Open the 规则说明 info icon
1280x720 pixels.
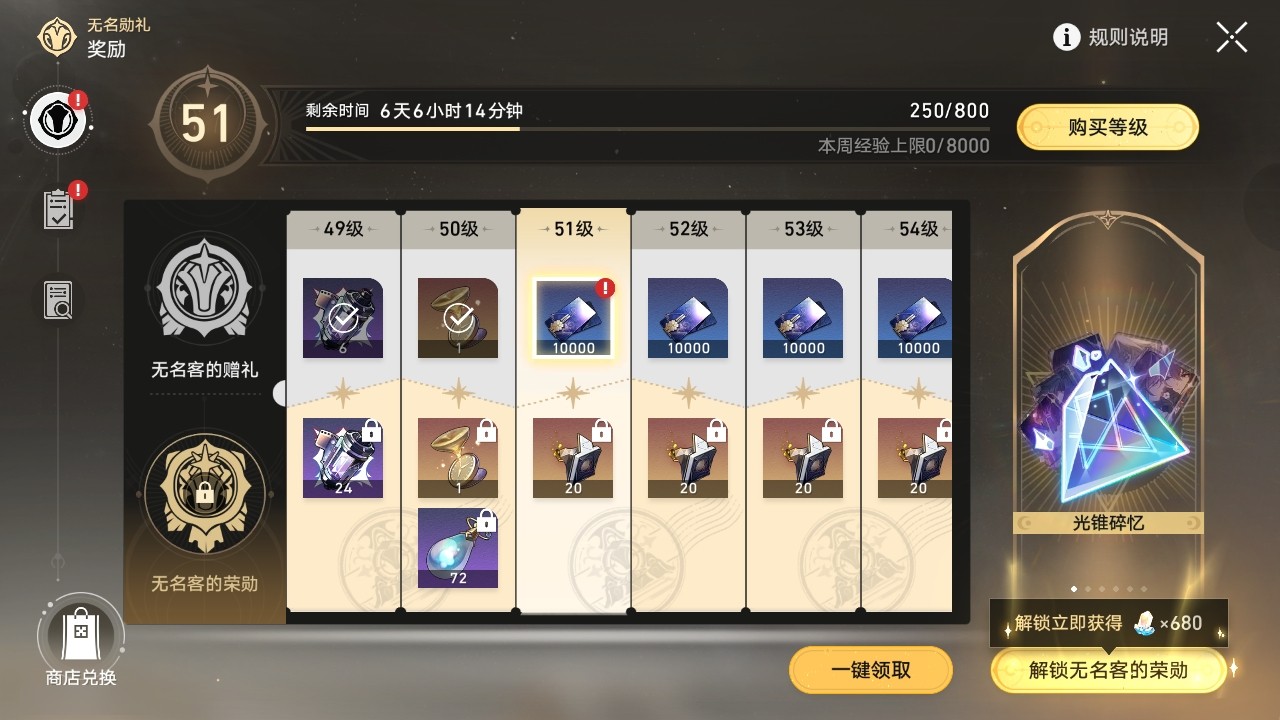point(1067,37)
